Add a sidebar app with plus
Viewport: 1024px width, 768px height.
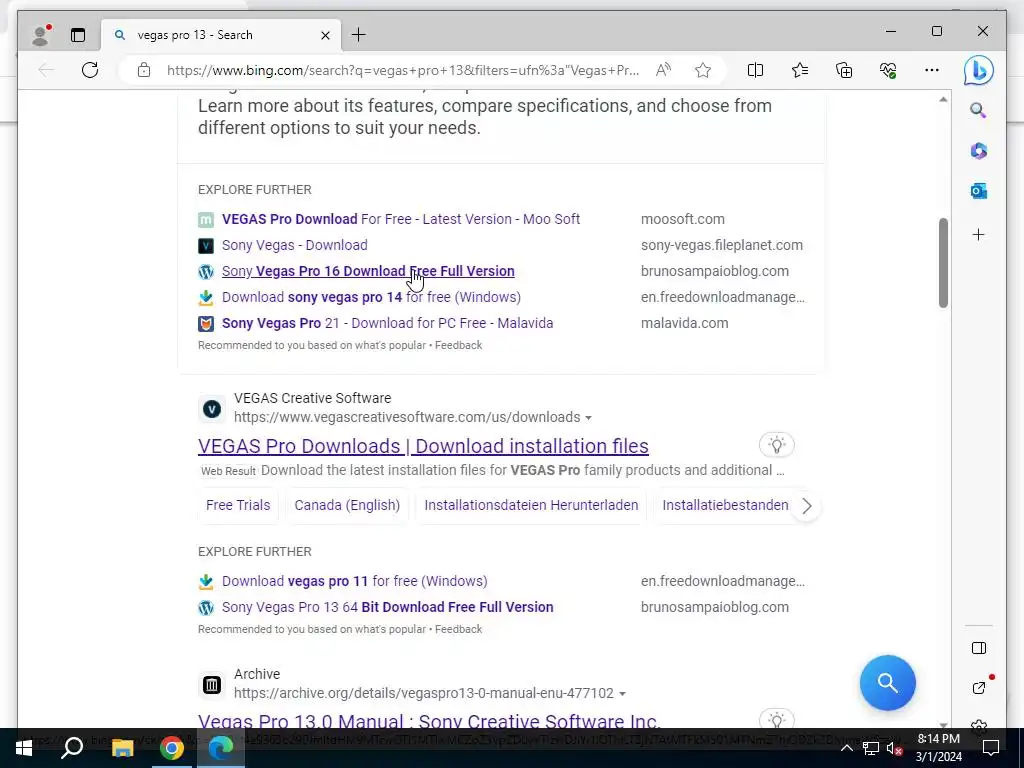[978, 234]
